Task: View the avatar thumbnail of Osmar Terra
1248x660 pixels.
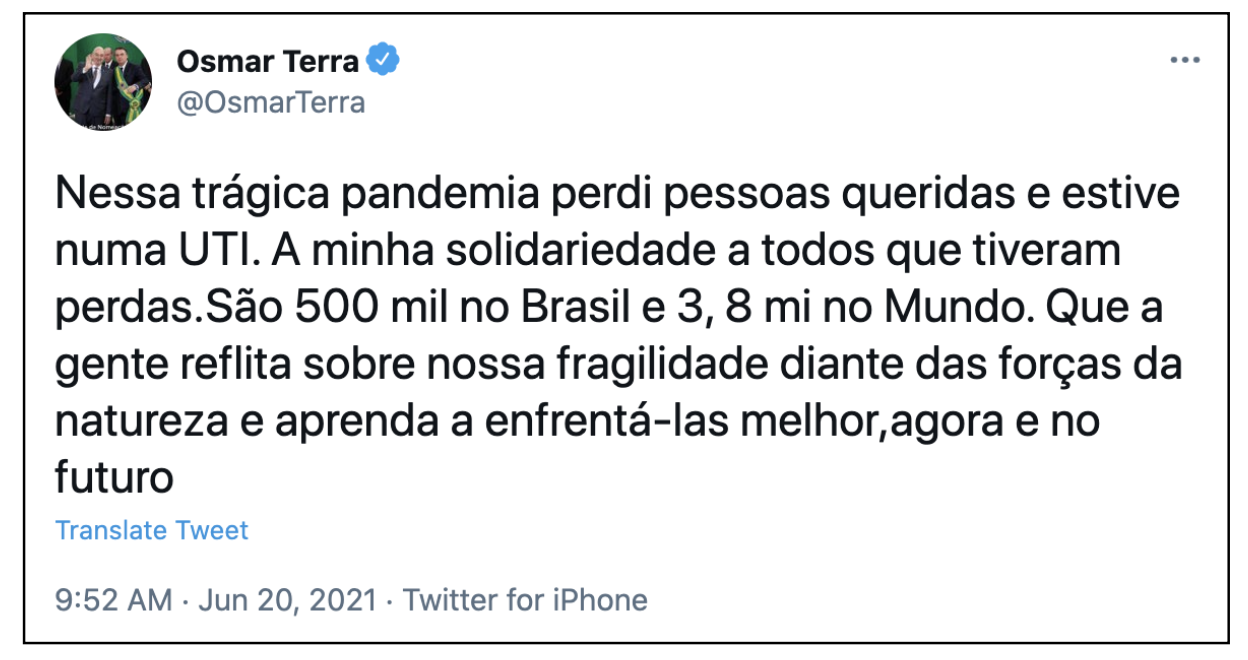Action: [100, 79]
